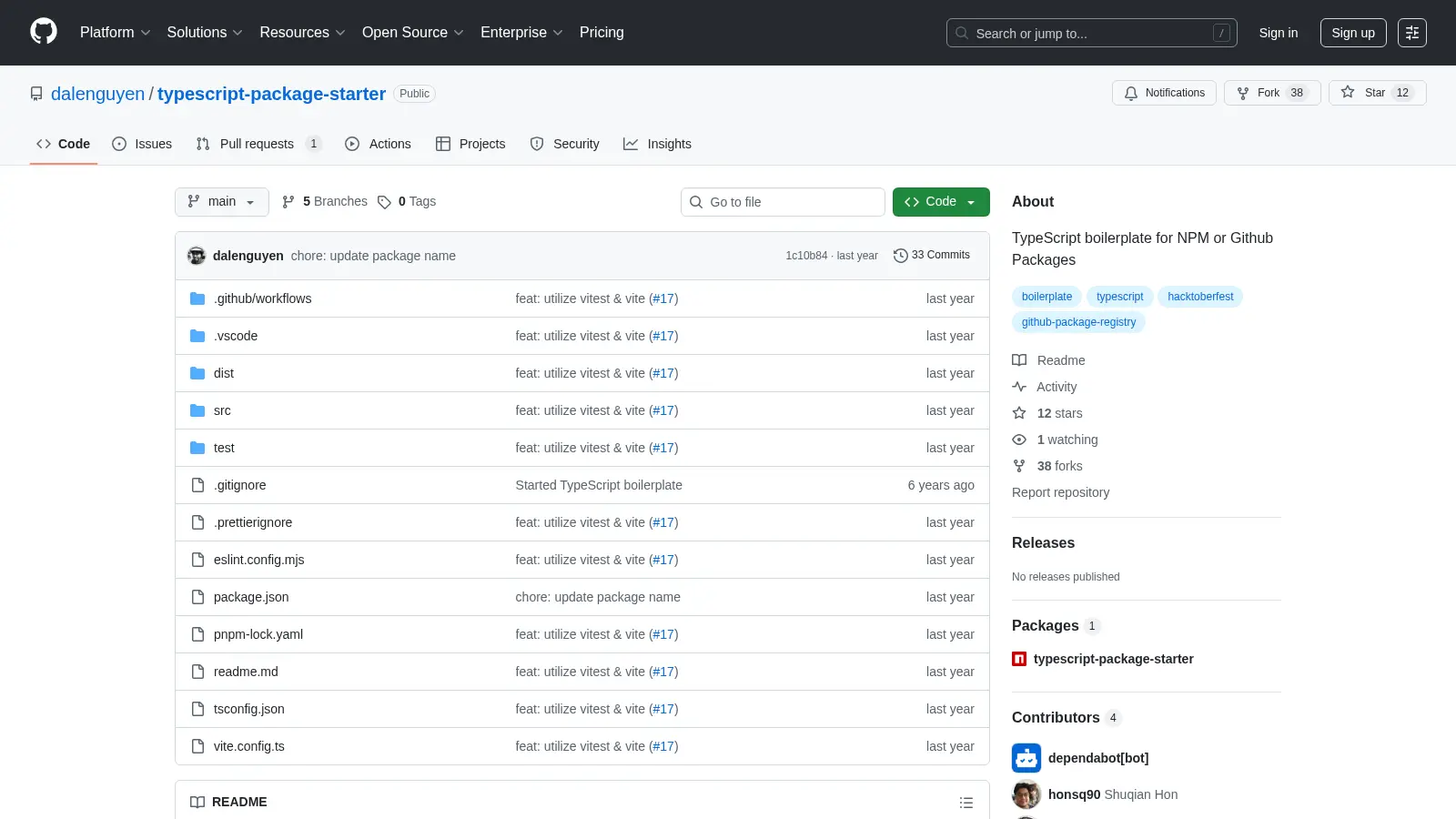Switch to the Issues tab

point(142,144)
